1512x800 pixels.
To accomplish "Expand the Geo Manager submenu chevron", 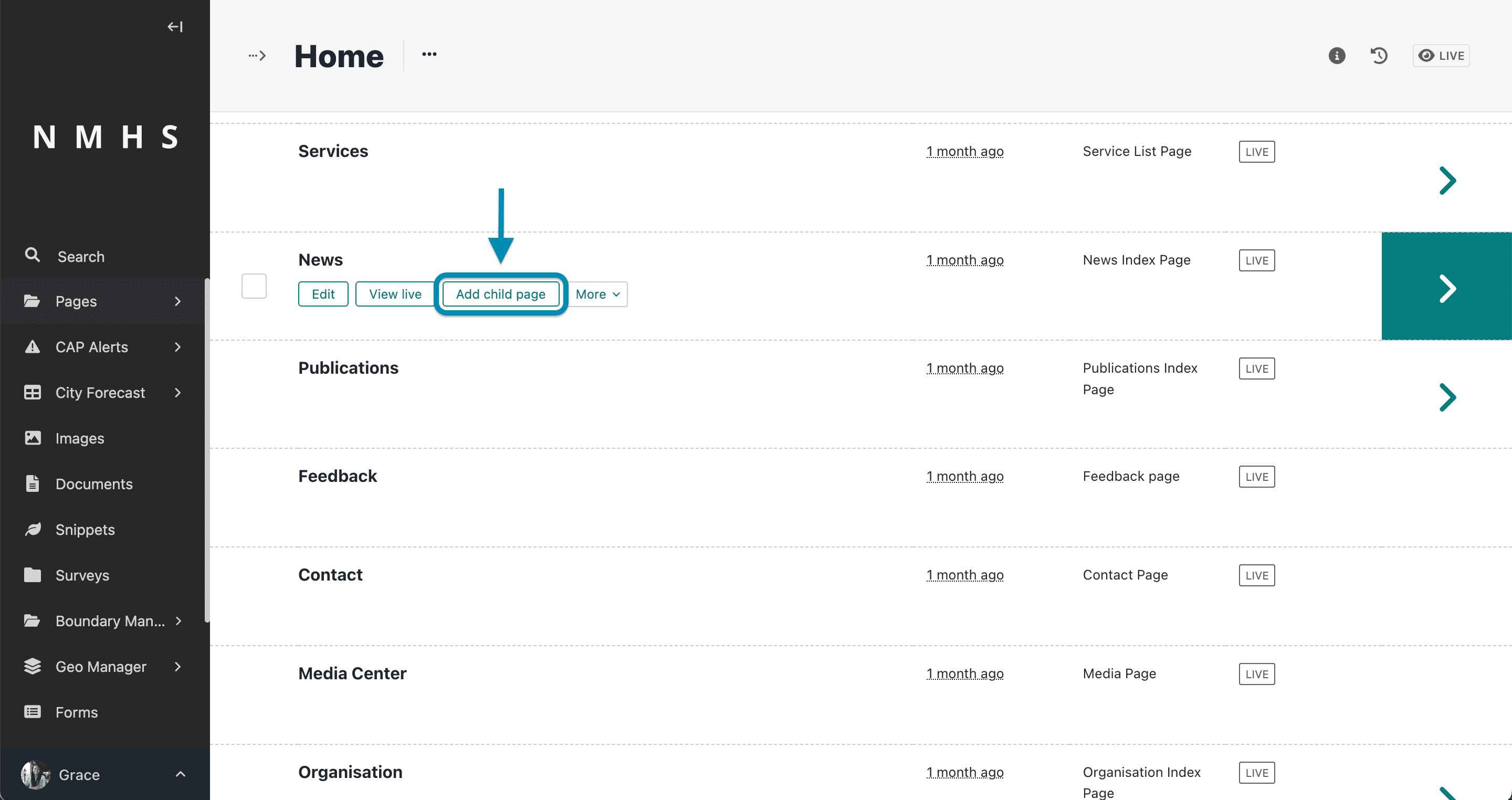I will point(178,666).
